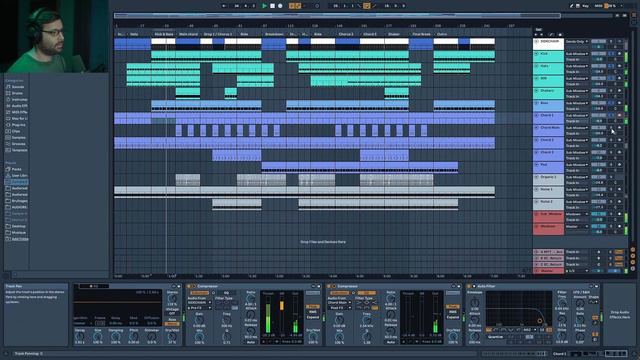
Task: Open first Compressor Audio From dropdown
Action: coord(199,302)
